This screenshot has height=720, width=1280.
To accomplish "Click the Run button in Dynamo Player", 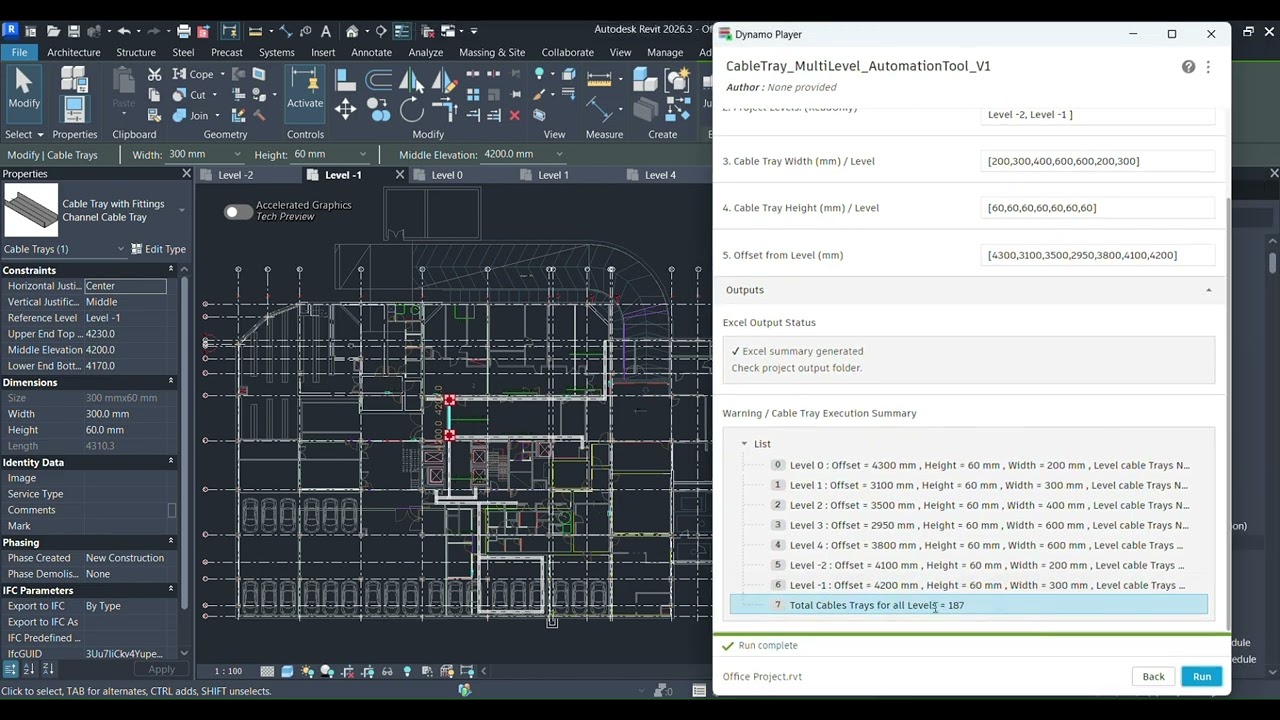I will point(1201,676).
